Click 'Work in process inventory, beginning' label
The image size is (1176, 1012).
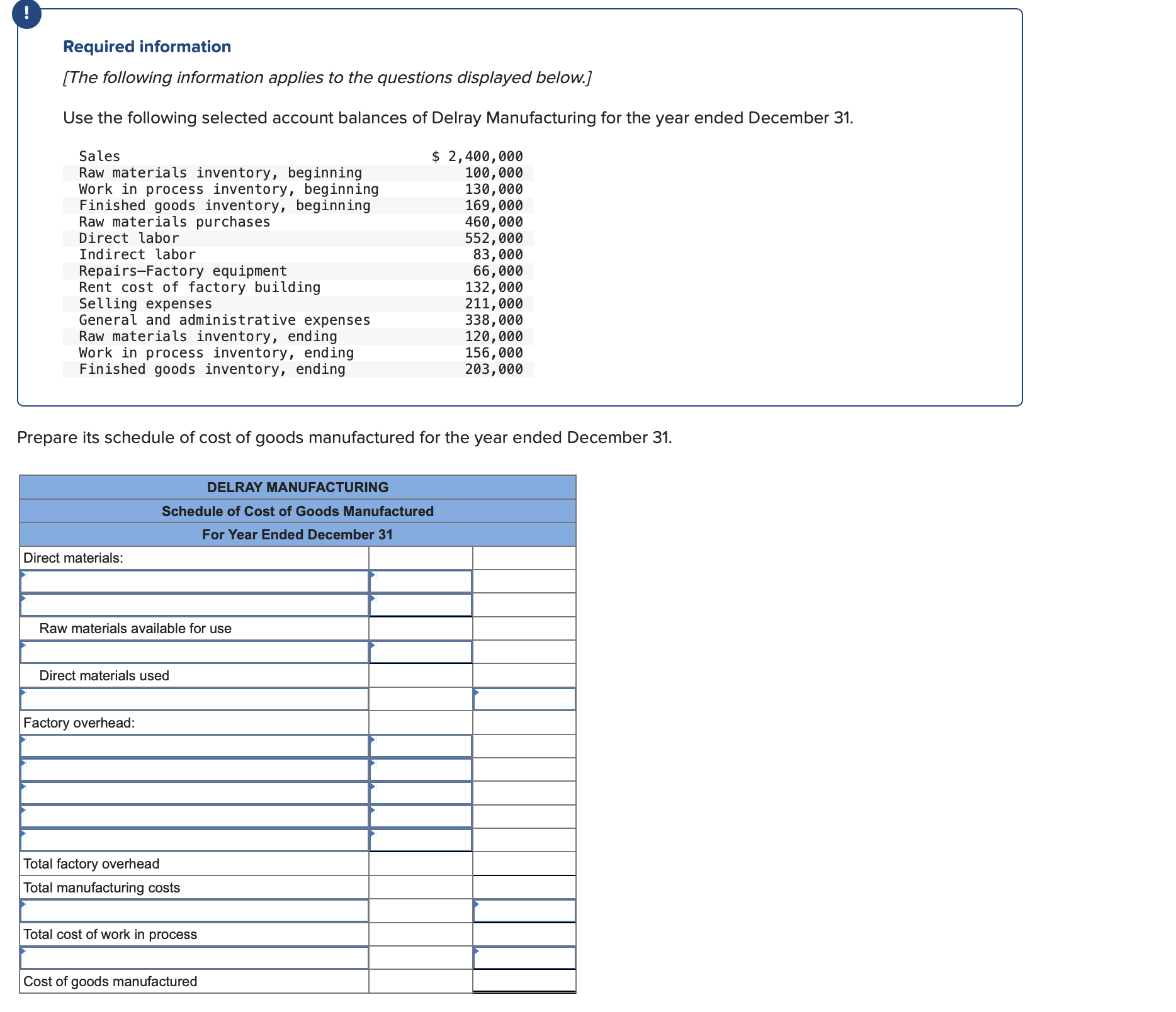(229, 189)
